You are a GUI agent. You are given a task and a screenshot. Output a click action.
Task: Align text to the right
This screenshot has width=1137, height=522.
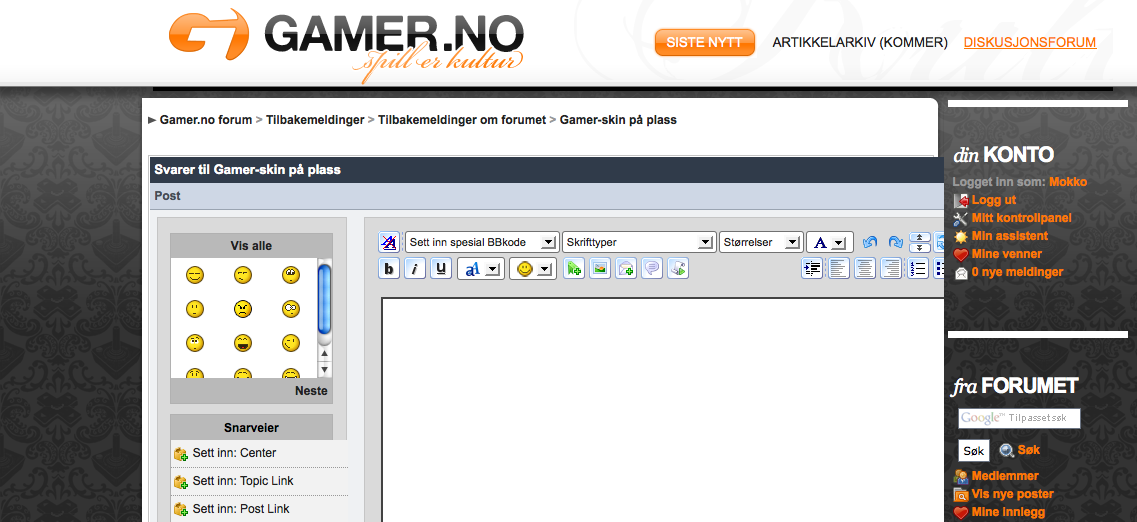(x=890, y=269)
